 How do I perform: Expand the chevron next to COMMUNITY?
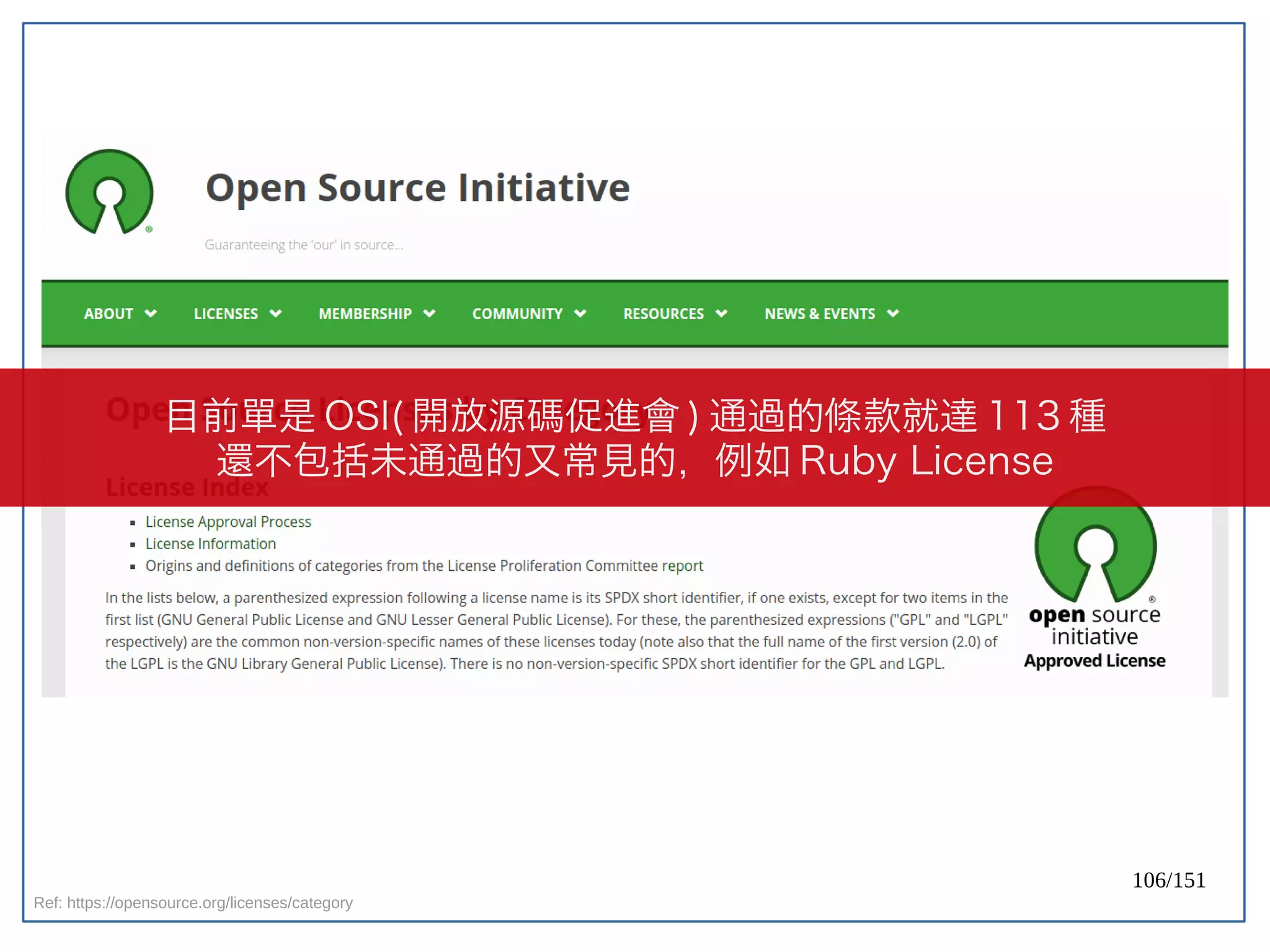point(580,314)
